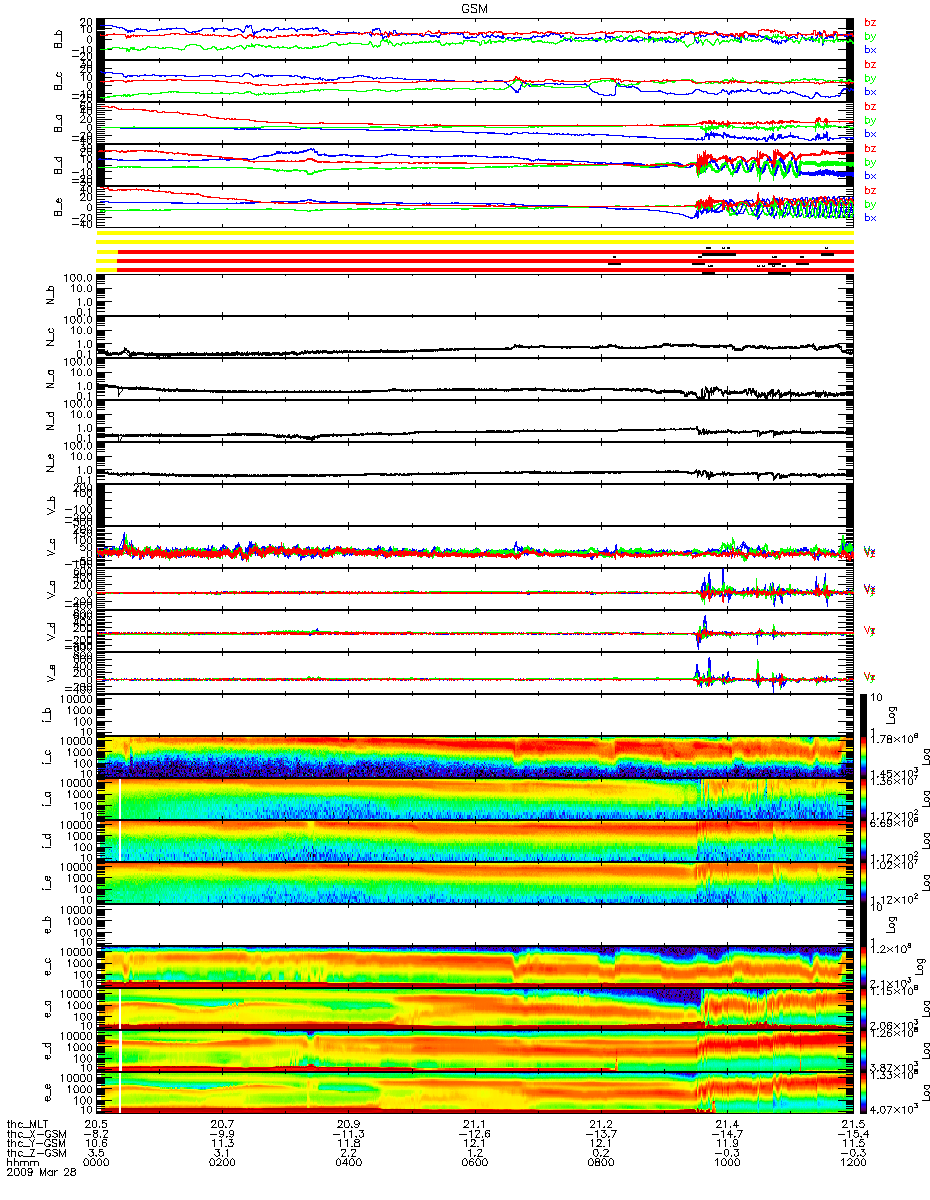Image resolution: width=930 pixels, height=1200 pixels.
Task: Click the 0000 time tick label
Action: click(x=97, y=1165)
